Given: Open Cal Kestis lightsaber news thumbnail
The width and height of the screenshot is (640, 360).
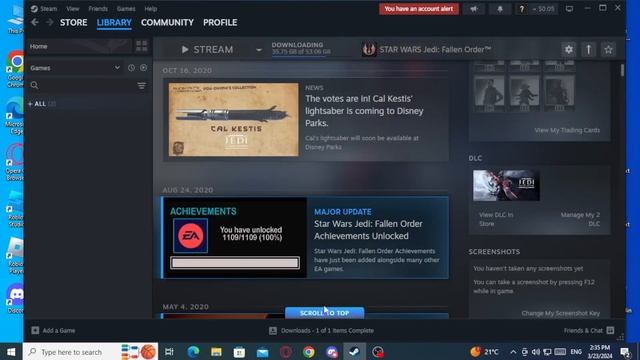Looking at the screenshot, I should coord(233,120).
